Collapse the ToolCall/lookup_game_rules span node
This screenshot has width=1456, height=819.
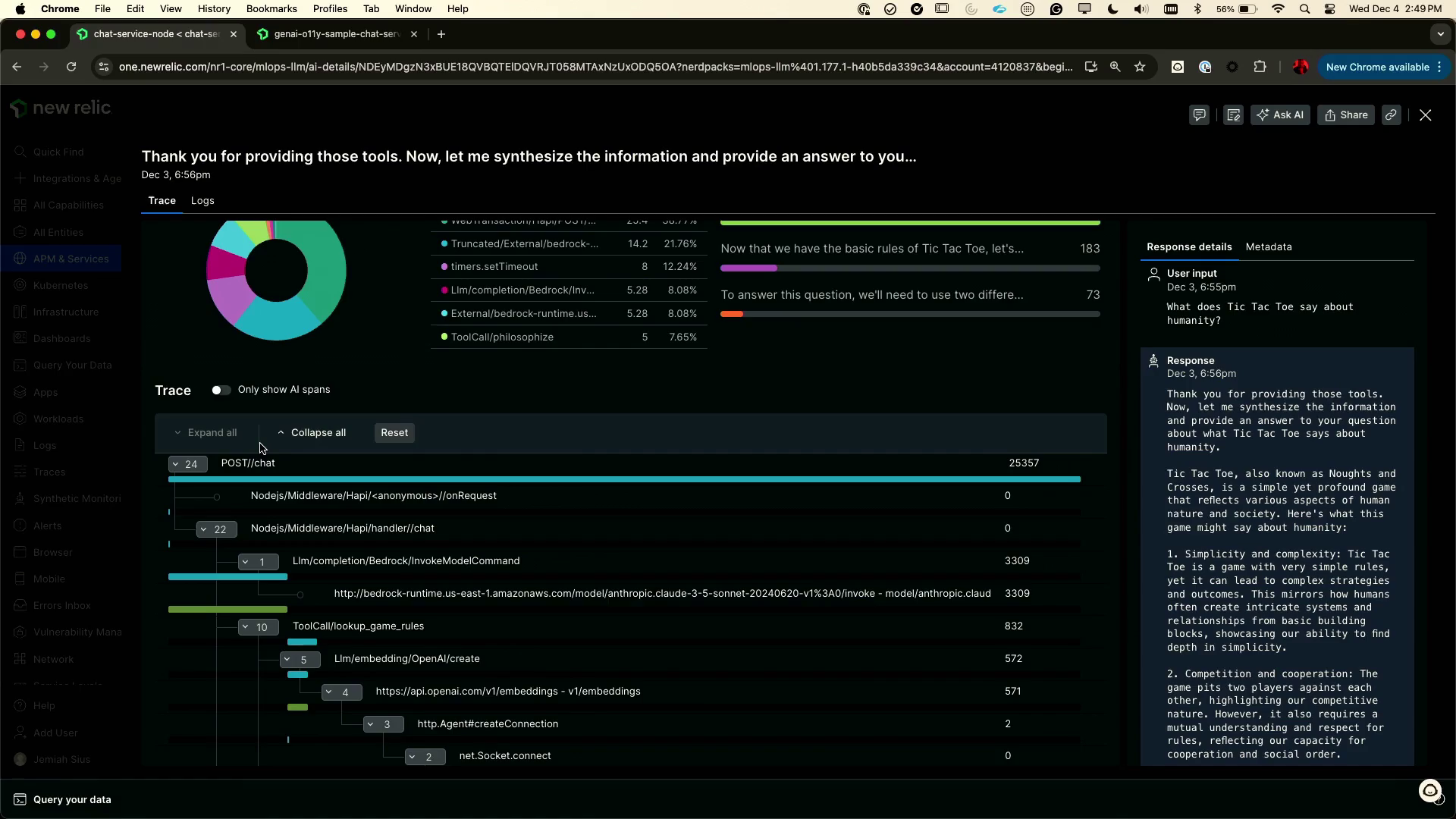coord(258,627)
